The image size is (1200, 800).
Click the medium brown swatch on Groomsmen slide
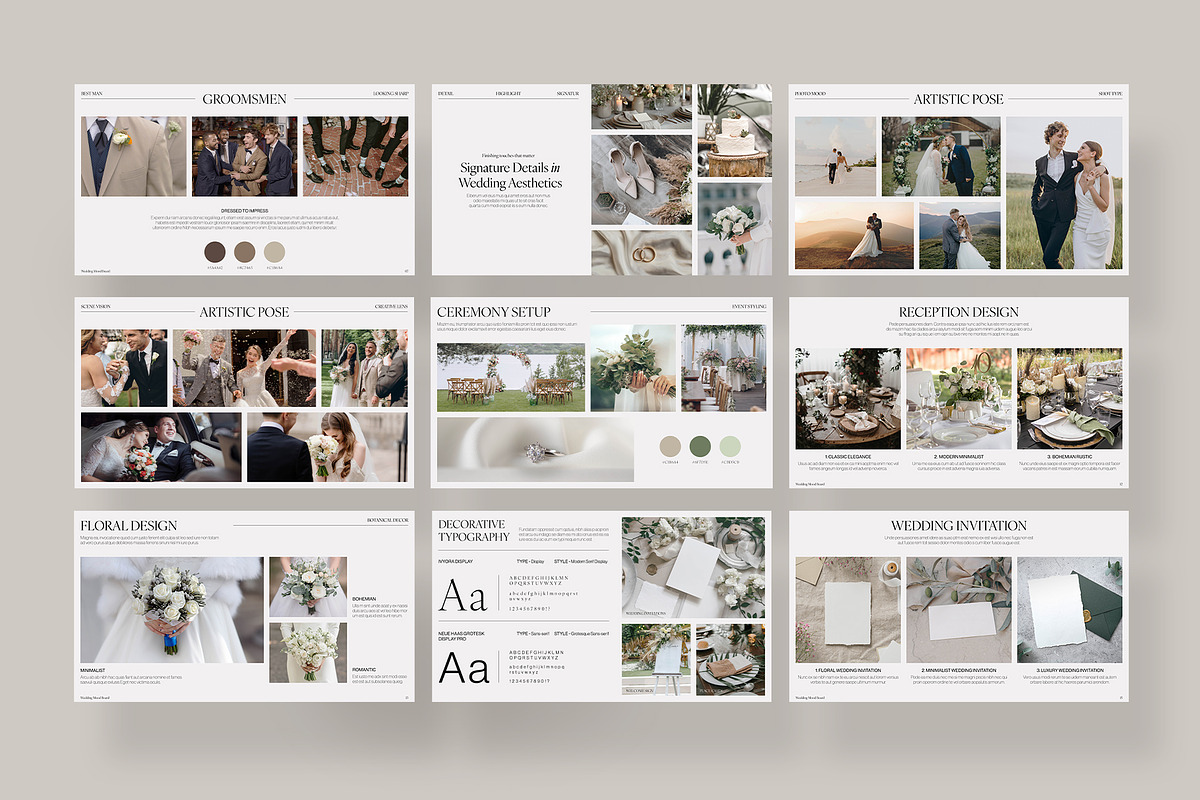tap(245, 251)
